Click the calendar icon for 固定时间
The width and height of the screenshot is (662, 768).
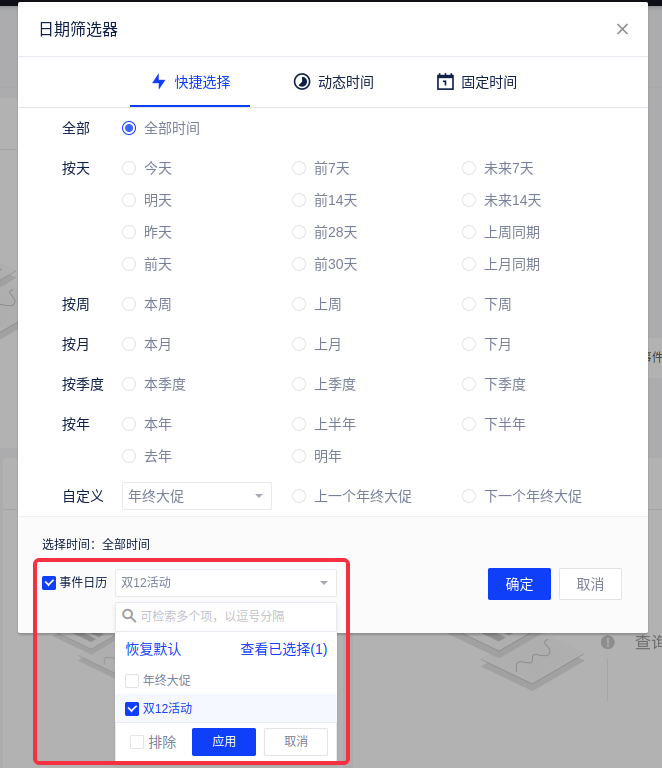pos(445,82)
